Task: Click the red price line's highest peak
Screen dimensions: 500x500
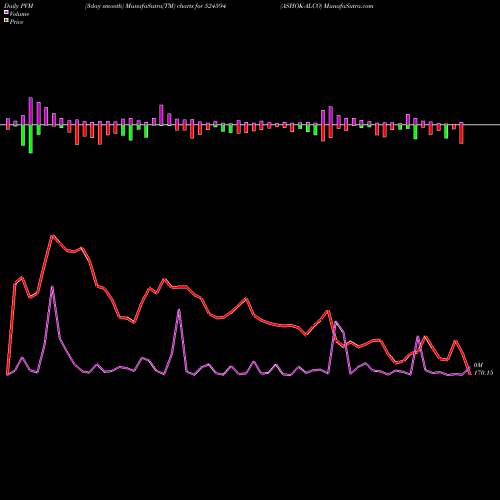Action: (x=52, y=236)
